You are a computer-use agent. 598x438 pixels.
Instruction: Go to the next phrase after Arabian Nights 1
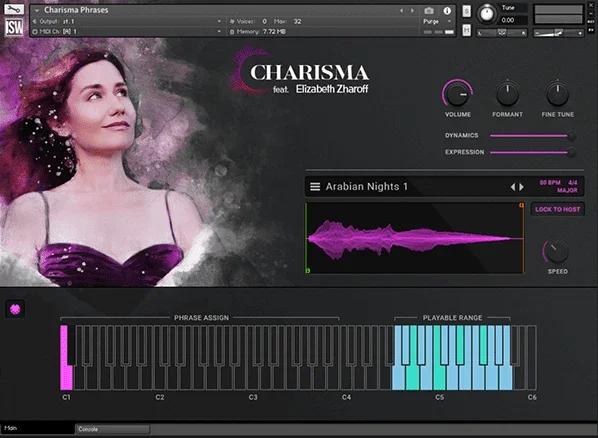click(521, 187)
